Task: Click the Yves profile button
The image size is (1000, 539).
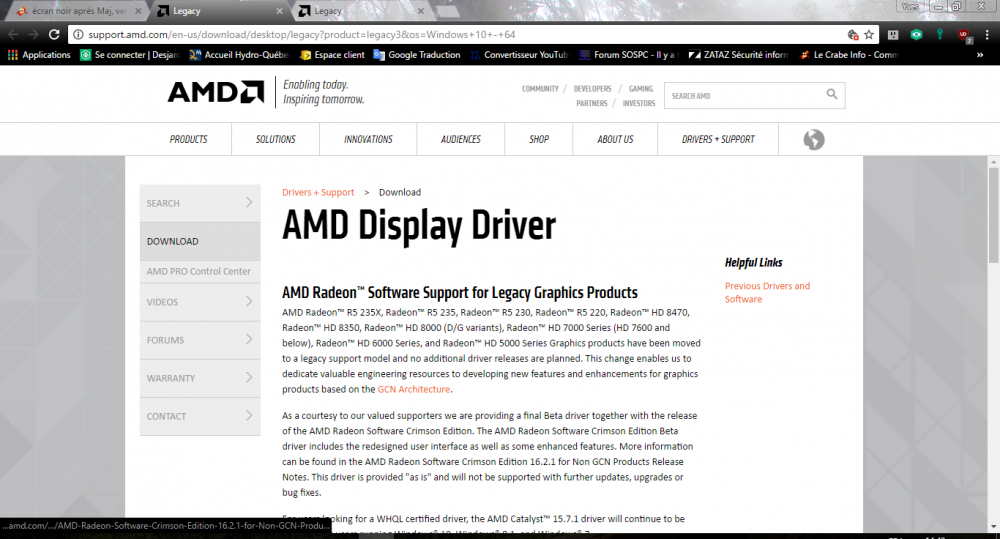Action: [910, 6]
